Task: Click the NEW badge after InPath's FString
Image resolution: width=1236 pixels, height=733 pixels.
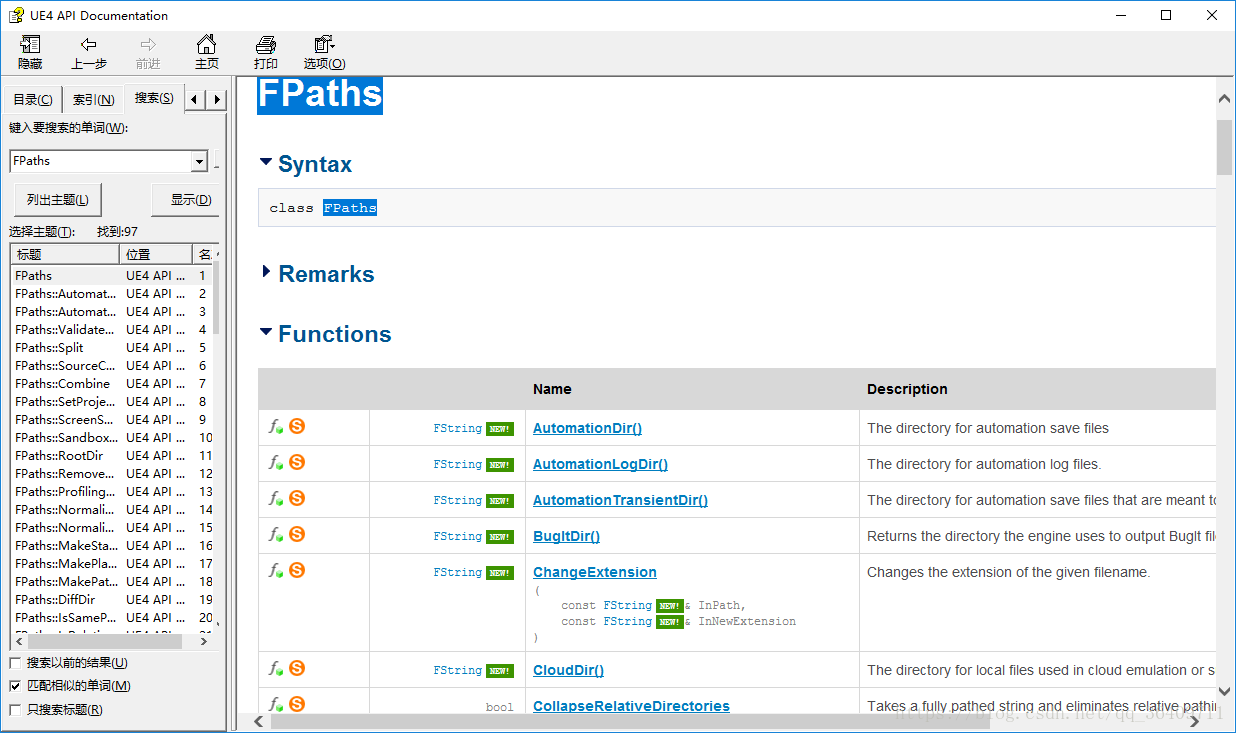Action: pyautogui.click(x=670, y=606)
